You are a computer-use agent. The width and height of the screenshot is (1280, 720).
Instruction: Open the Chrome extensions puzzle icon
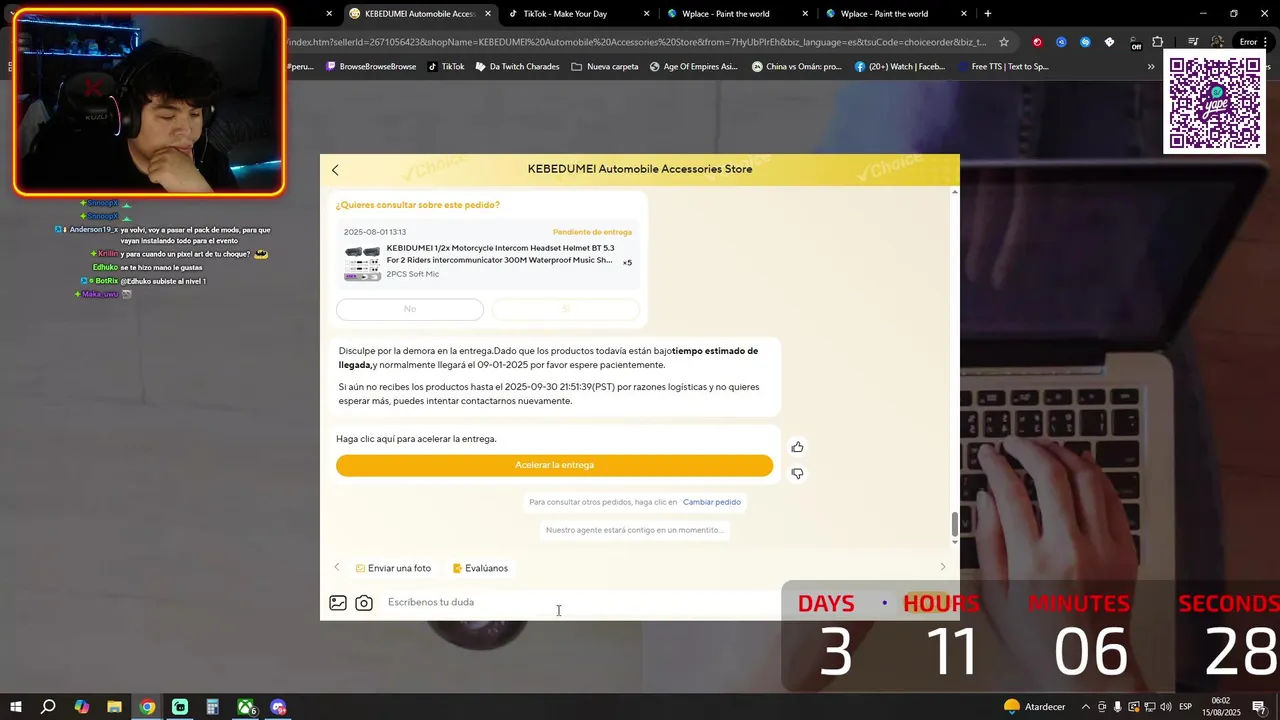click(1158, 42)
